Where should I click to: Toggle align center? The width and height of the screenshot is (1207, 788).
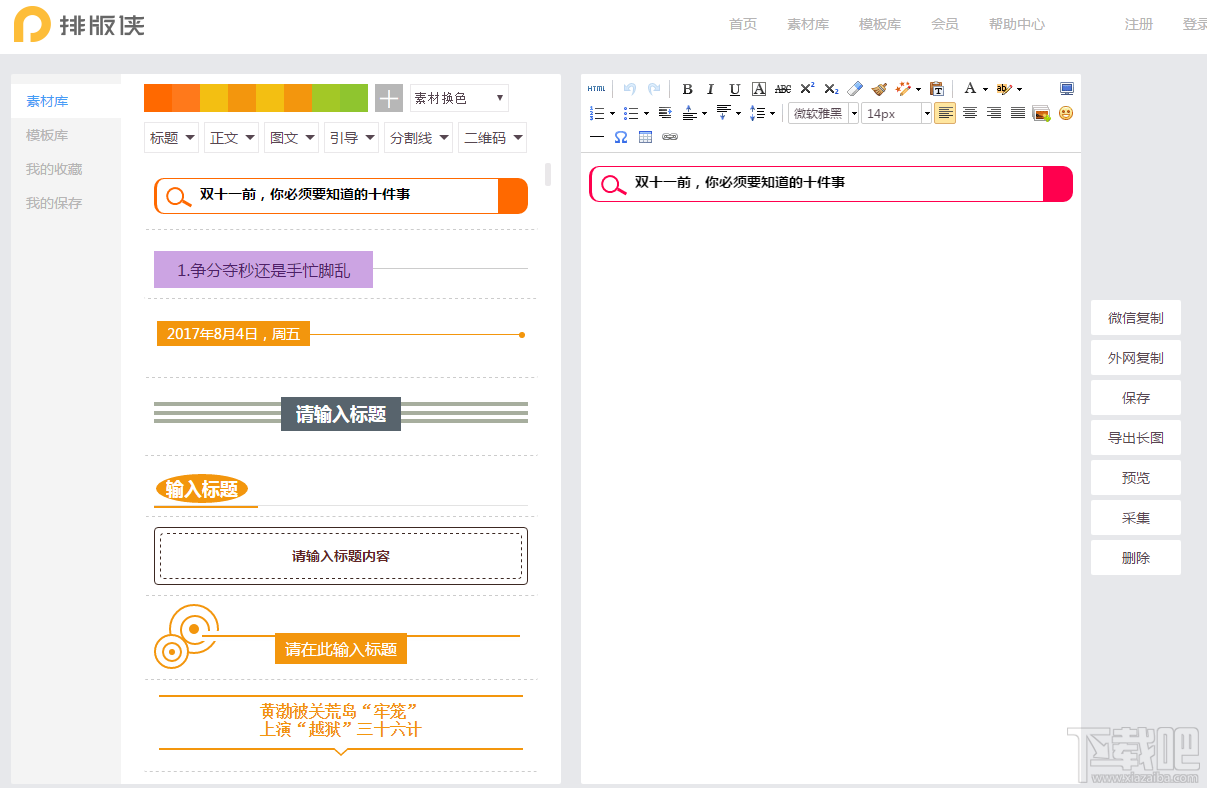coord(970,113)
